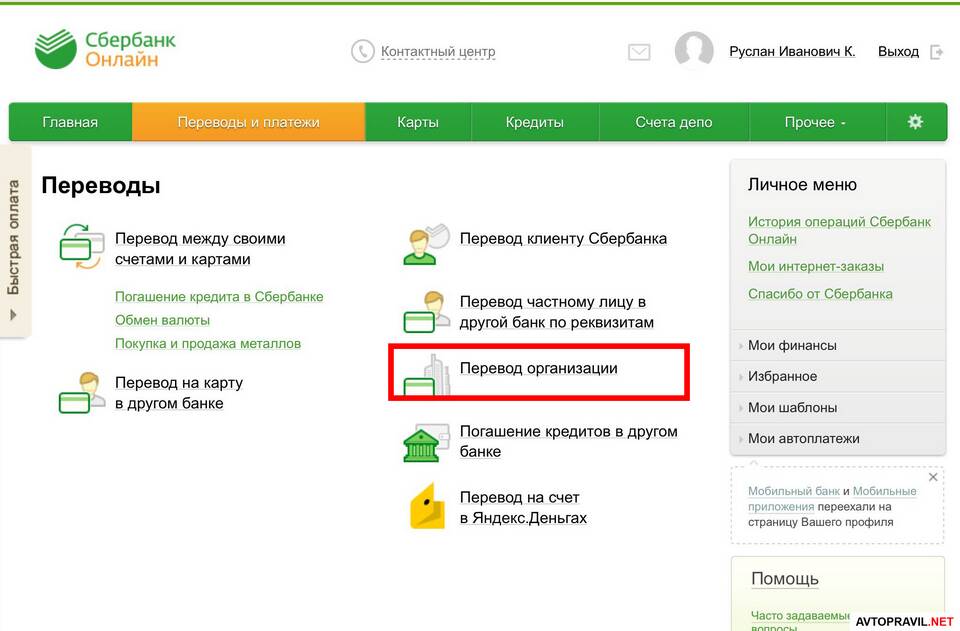Image resolution: width=960 pixels, height=631 pixels.
Task: Click the envelope messages icon
Action: pos(639,52)
